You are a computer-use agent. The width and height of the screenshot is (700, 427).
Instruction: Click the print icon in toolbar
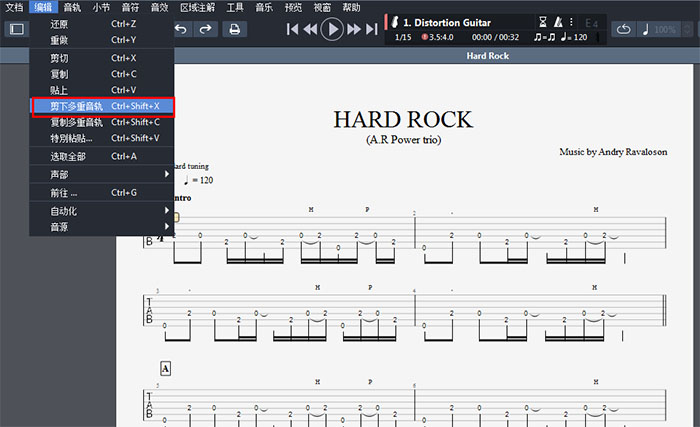tap(235, 29)
